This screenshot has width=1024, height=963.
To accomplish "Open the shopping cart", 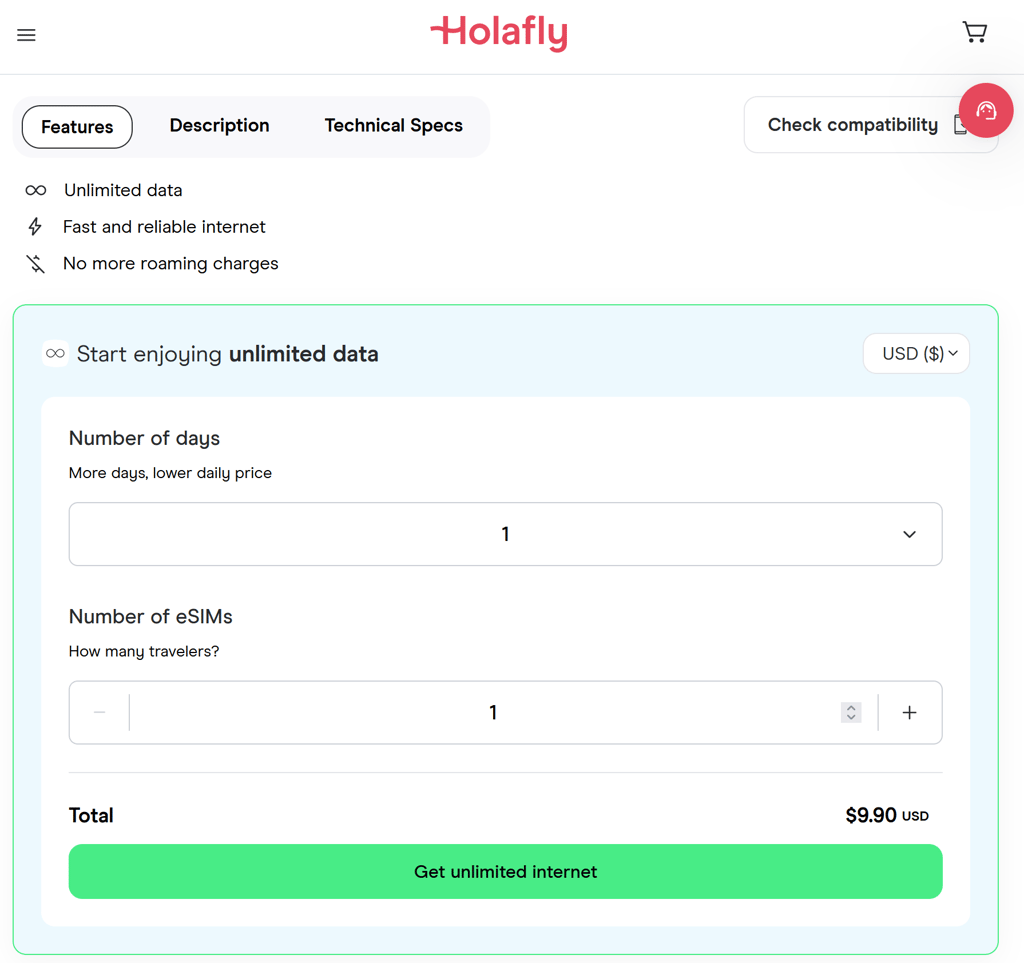I will (974, 32).
